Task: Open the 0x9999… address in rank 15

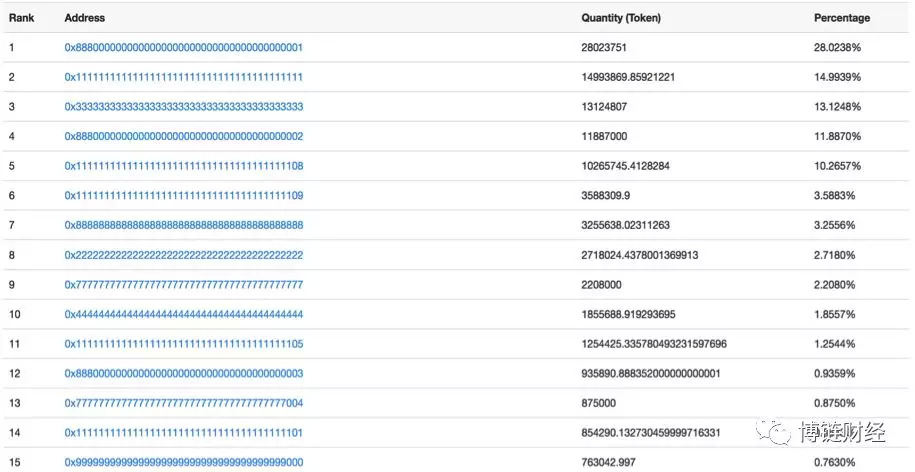Action: click(x=183, y=462)
